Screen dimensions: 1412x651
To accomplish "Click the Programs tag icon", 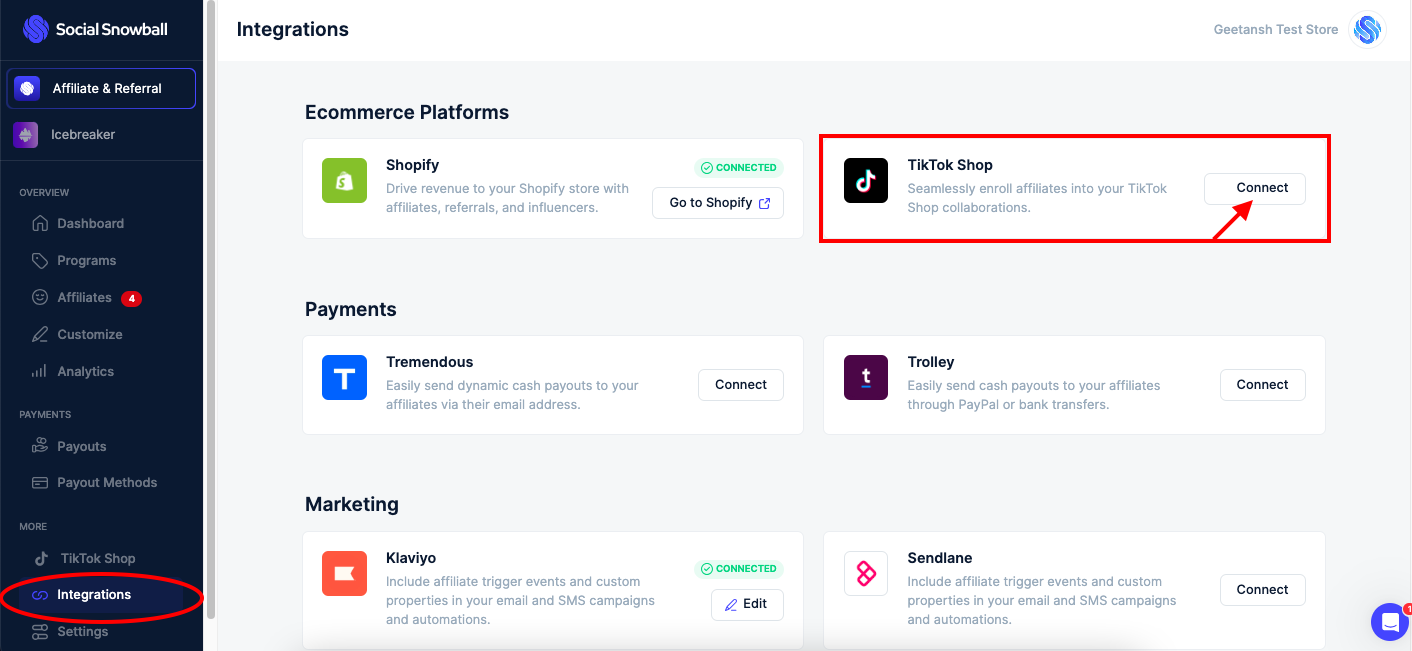I will click(40, 260).
